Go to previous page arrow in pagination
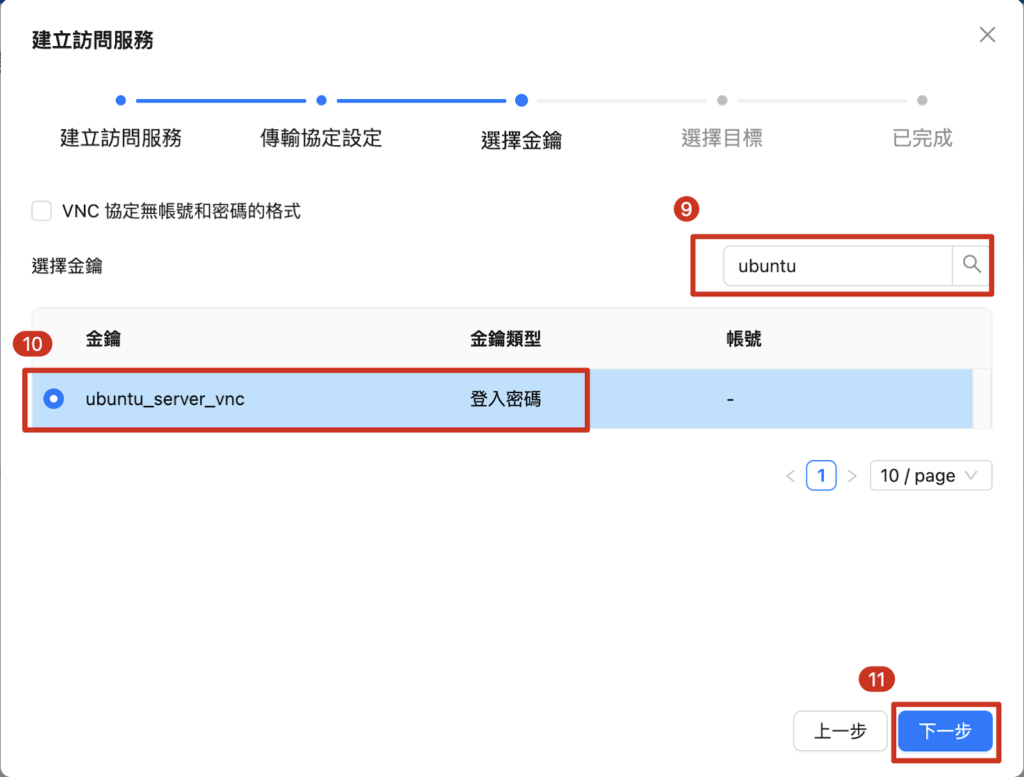The image size is (1024, 777). (791, 476)
